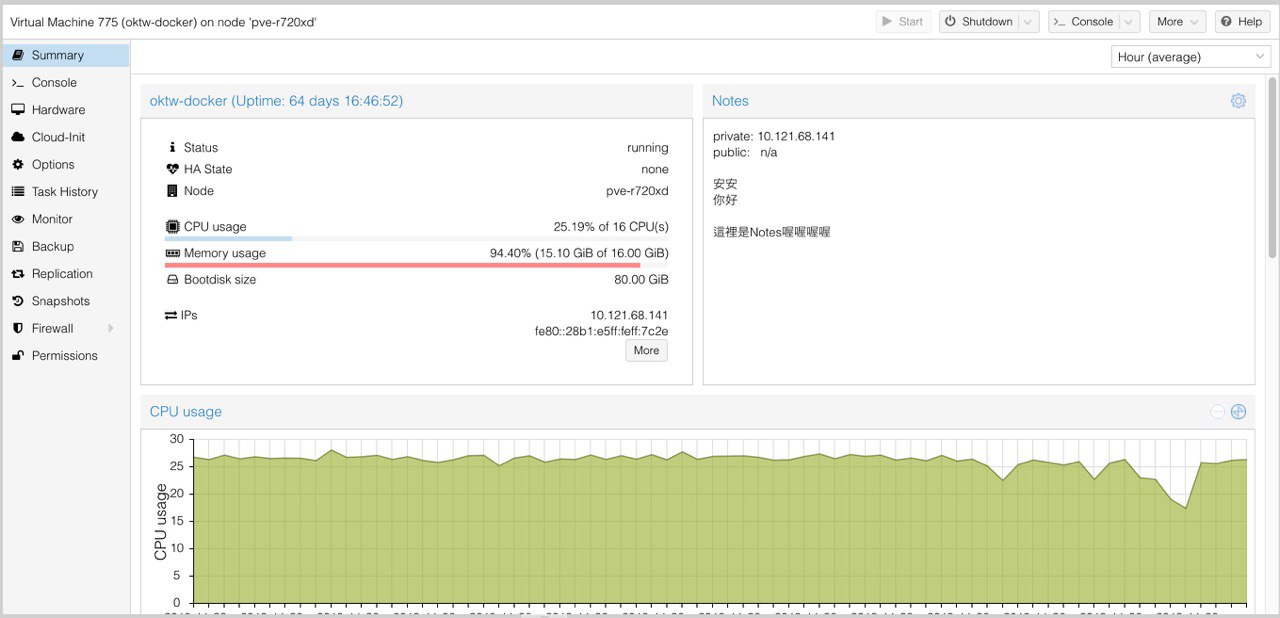The image size is (1280, 618).
Task: Click the Options gear icon in sidebar
Action: (x=18, y=164)
